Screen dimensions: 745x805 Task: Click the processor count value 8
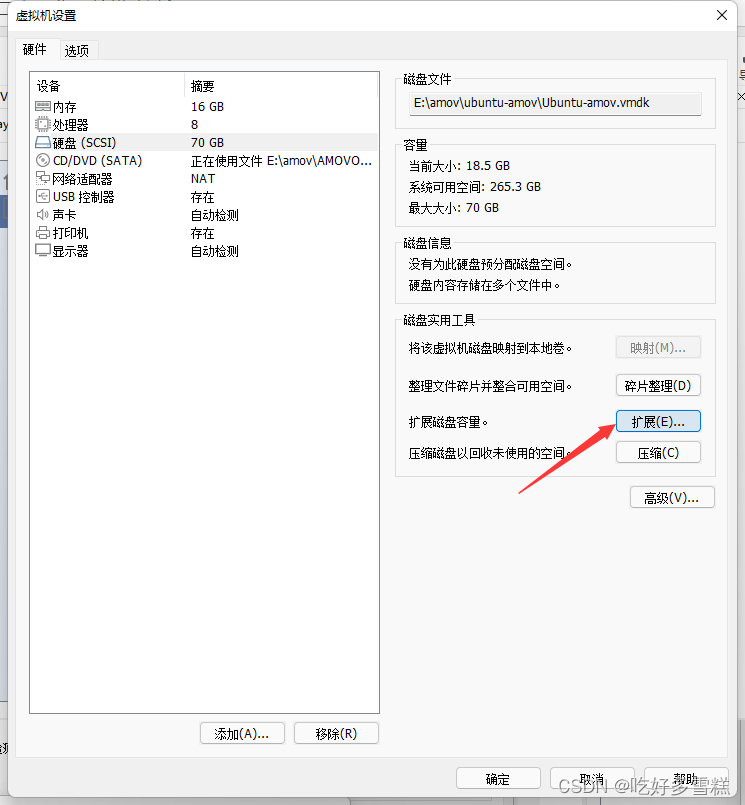pyautogui.click(x=195, y=125)
